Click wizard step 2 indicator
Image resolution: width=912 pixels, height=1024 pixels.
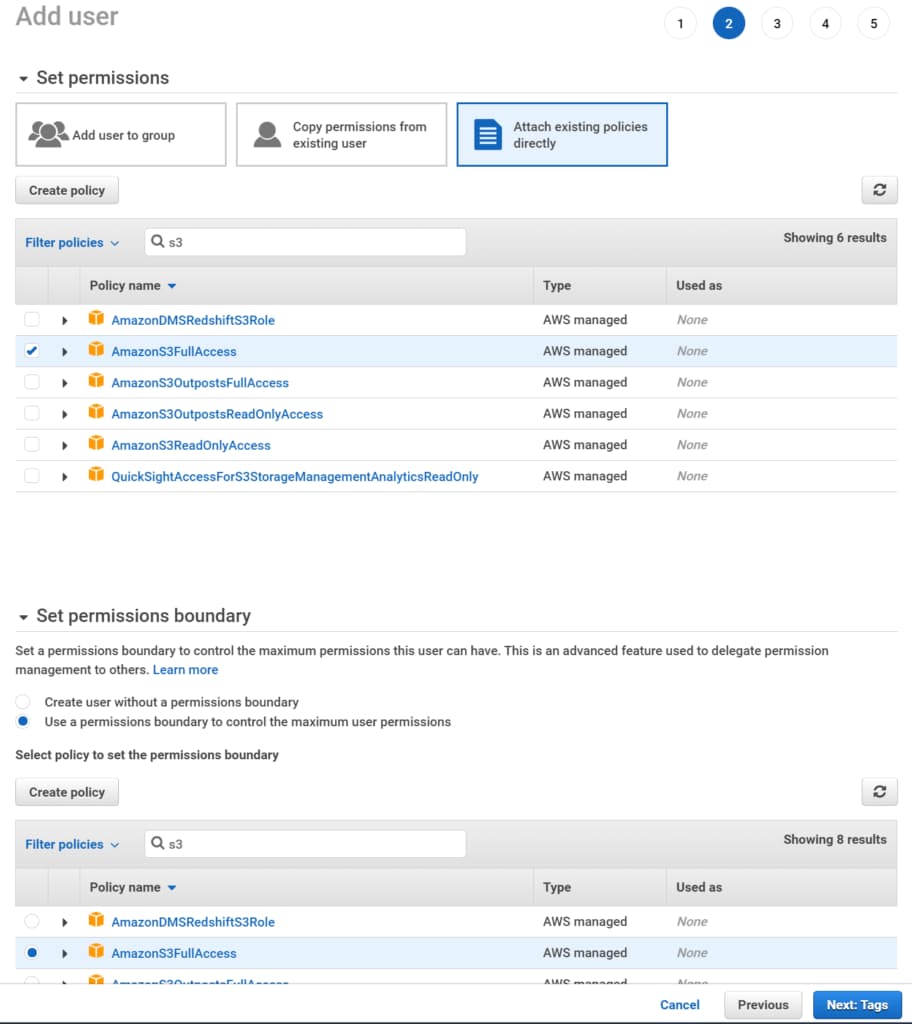728,24
